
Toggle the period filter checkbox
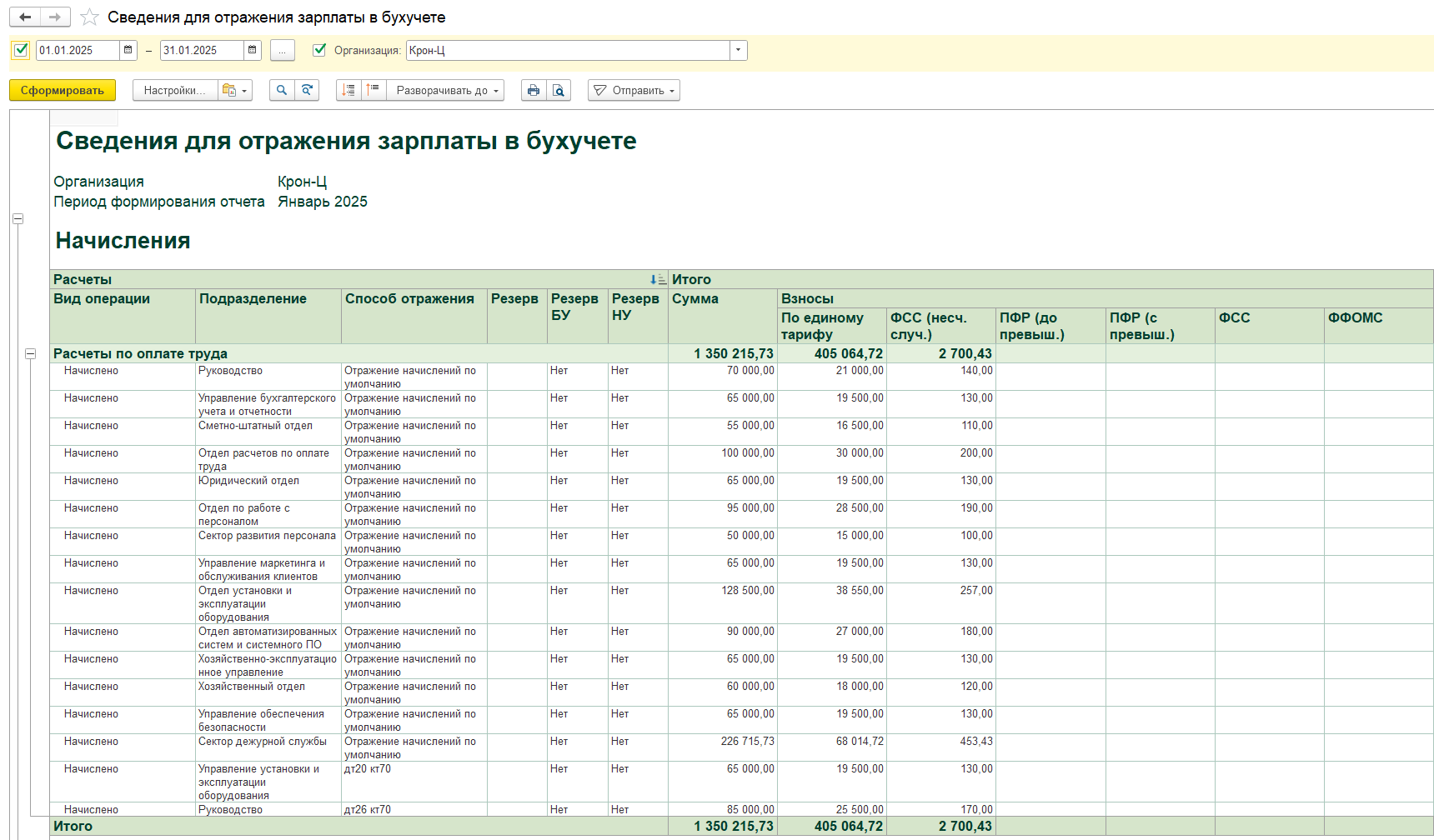[22, 50]
